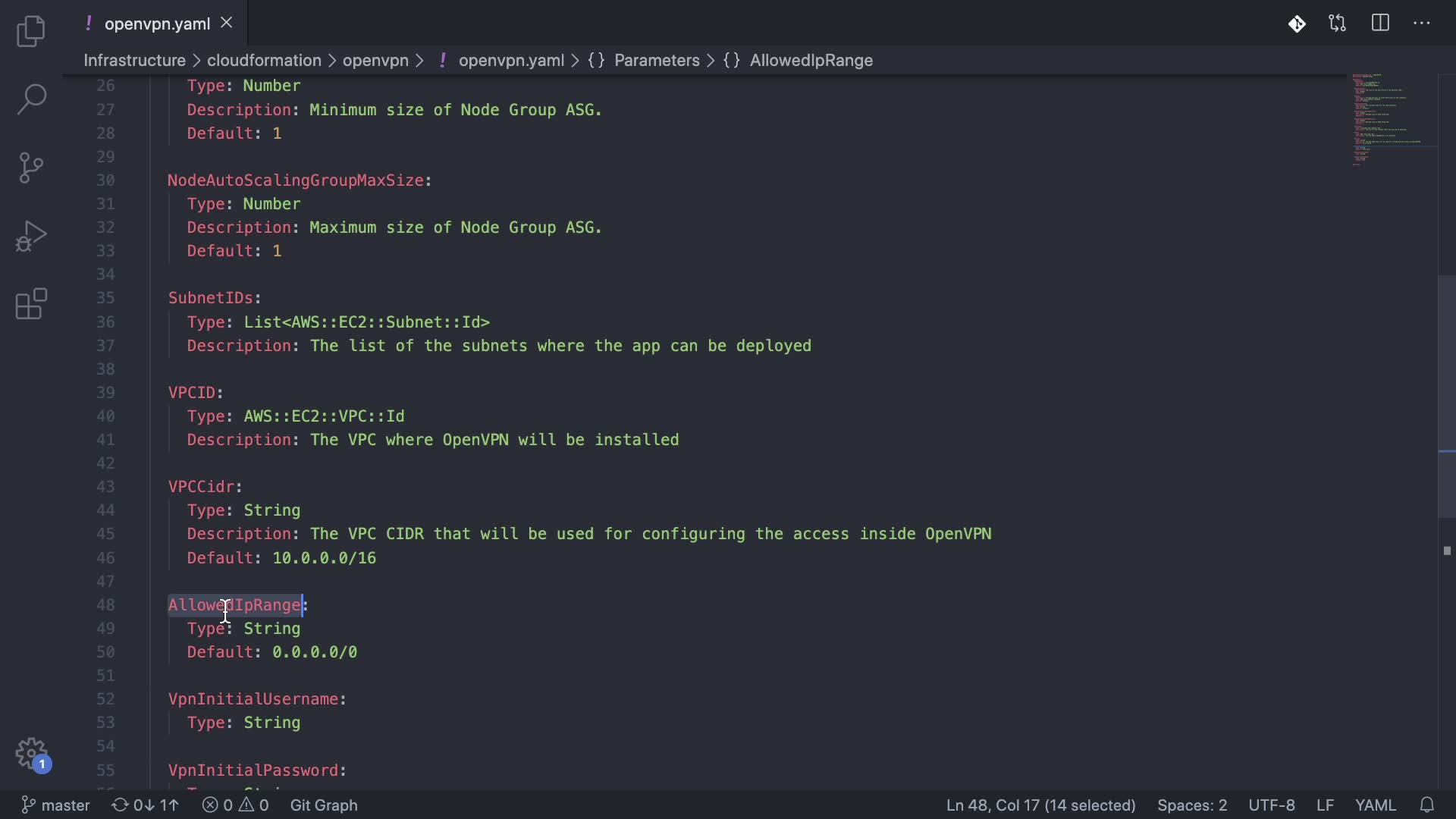Select the openvpn.yaml editor tab
This screenshot has height=819, width=1456.
point(156,24)
